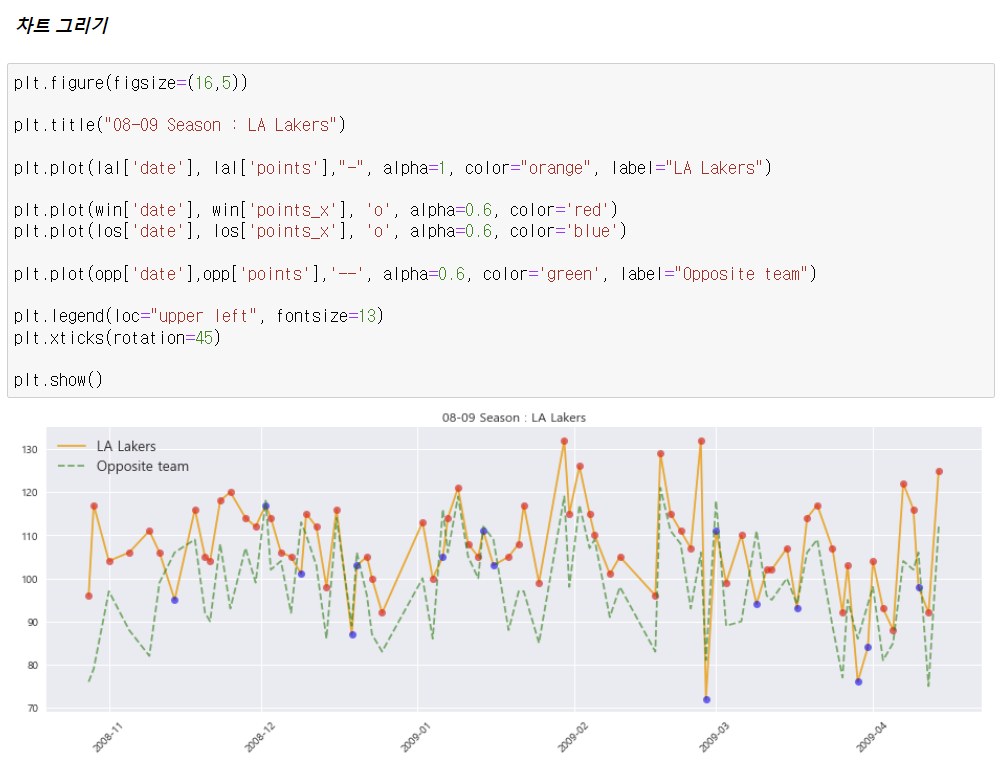The image size is (1002, 771).
Task: Click the plt.show() code line
Action: pyautogui.click(x=58, y=380)
